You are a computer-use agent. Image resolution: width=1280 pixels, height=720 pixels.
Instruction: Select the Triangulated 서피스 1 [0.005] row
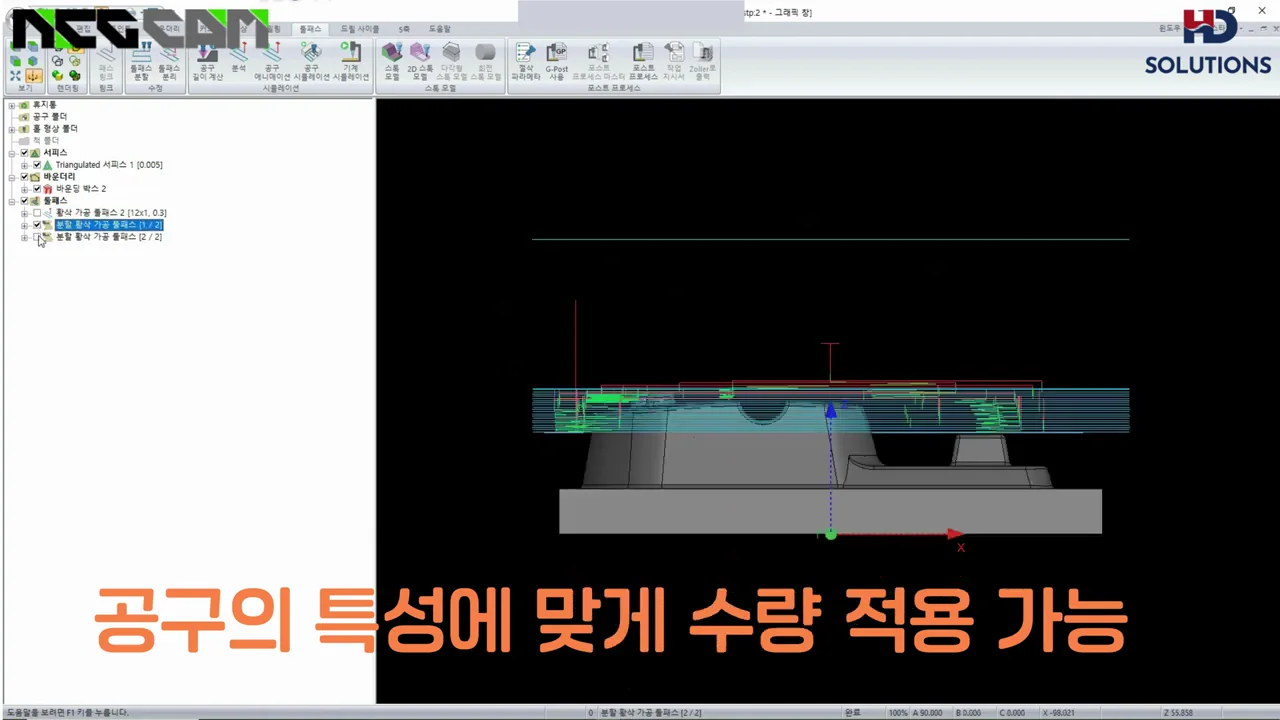[x=109, y=165]
